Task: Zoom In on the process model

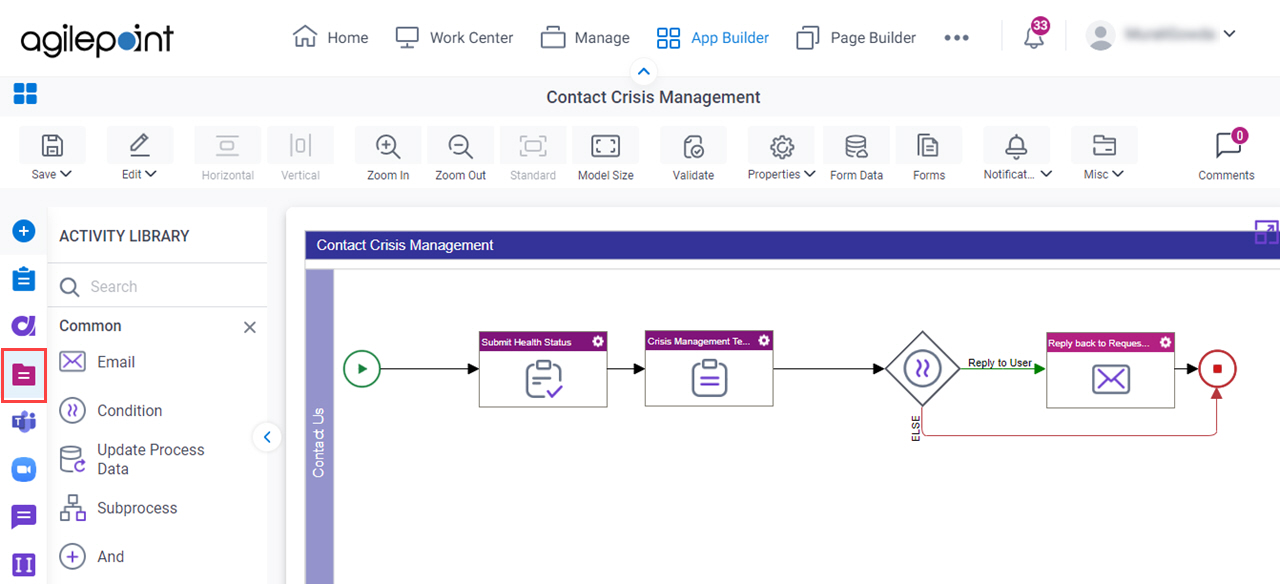Action: [388, 156]
